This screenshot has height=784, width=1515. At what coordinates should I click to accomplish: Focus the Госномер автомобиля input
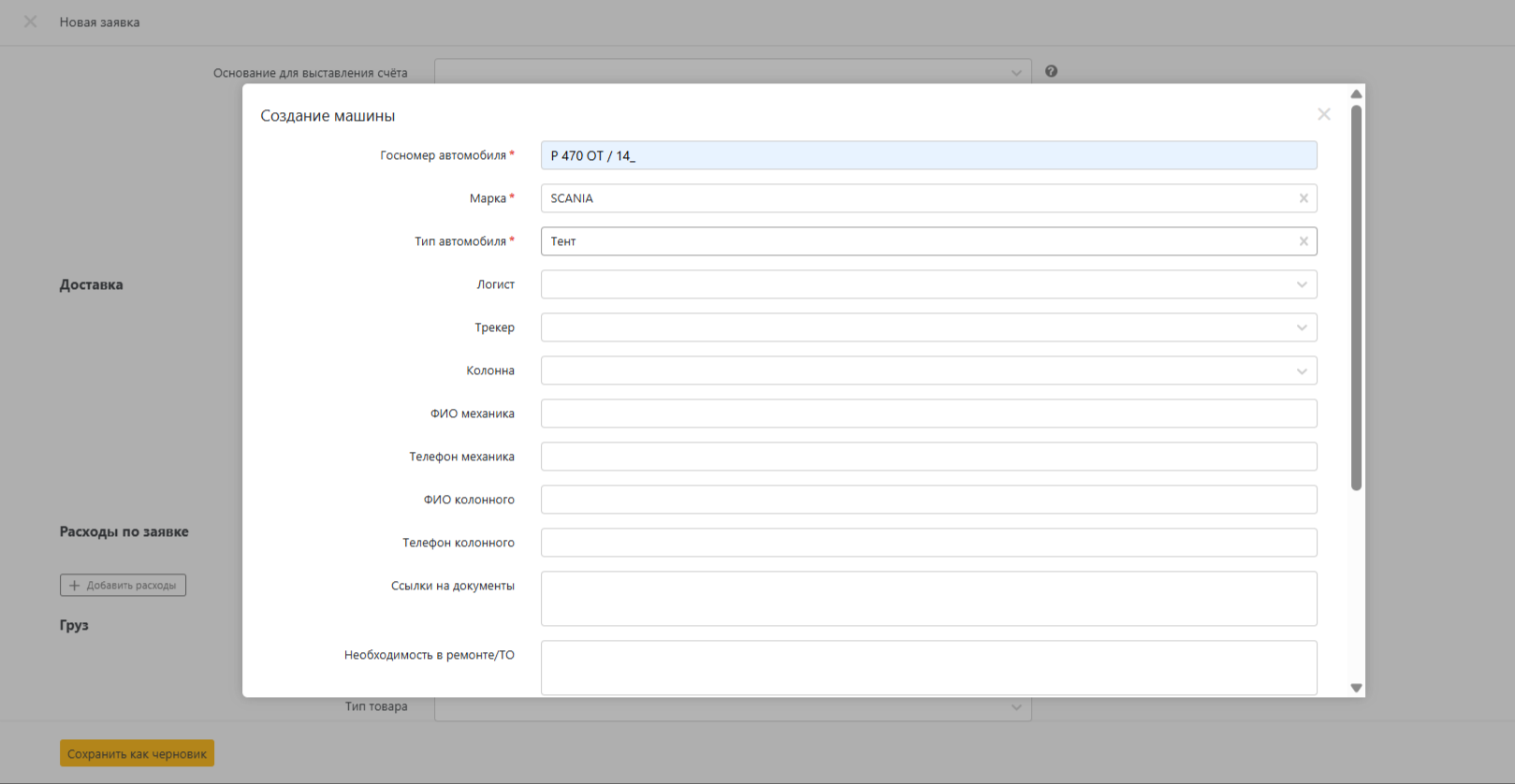(928, 155)
